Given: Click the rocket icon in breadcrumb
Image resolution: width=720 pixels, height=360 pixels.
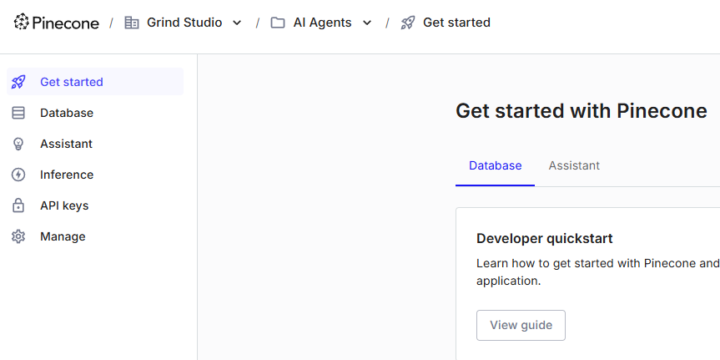Looking at the screenshot, I should click(x=407, y=22).
